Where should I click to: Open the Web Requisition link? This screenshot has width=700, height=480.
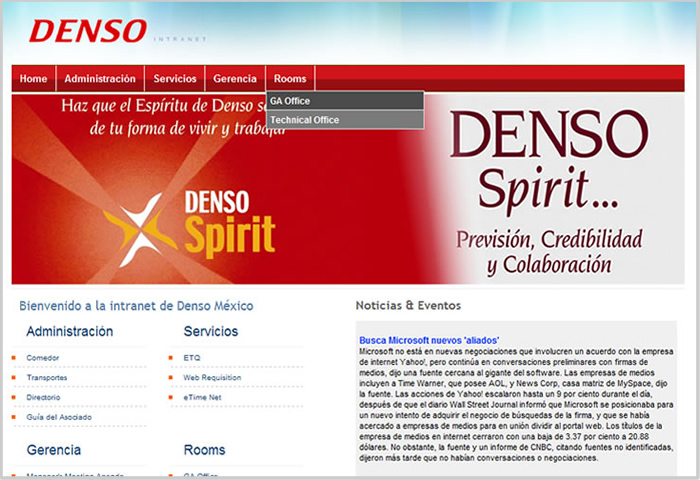tap(212, 377)
